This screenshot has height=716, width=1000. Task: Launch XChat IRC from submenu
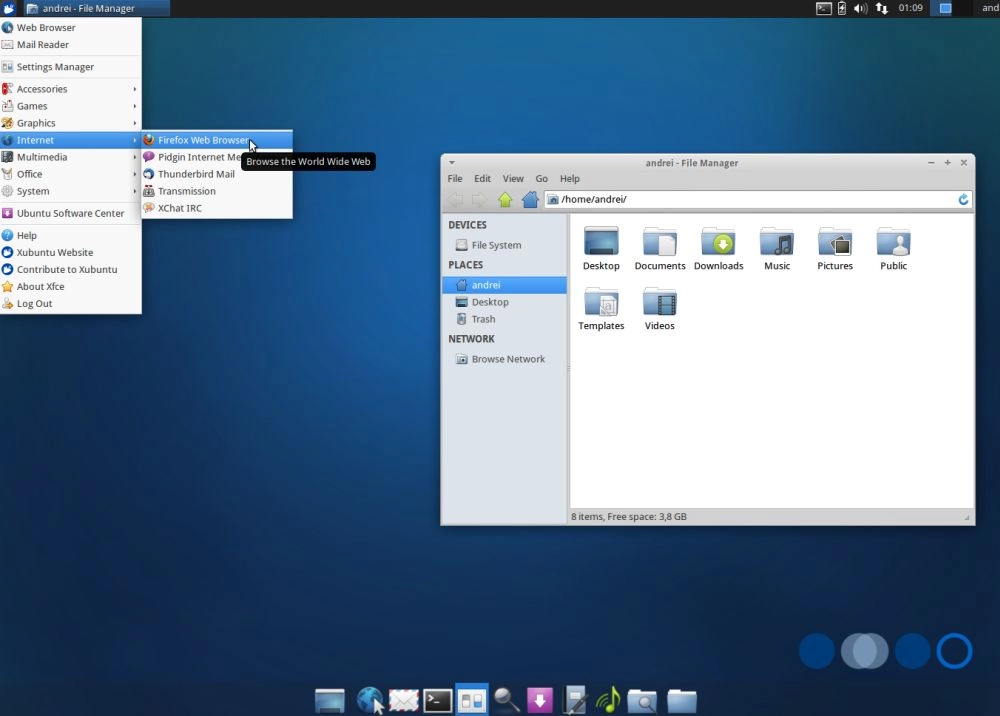(217, 208)
